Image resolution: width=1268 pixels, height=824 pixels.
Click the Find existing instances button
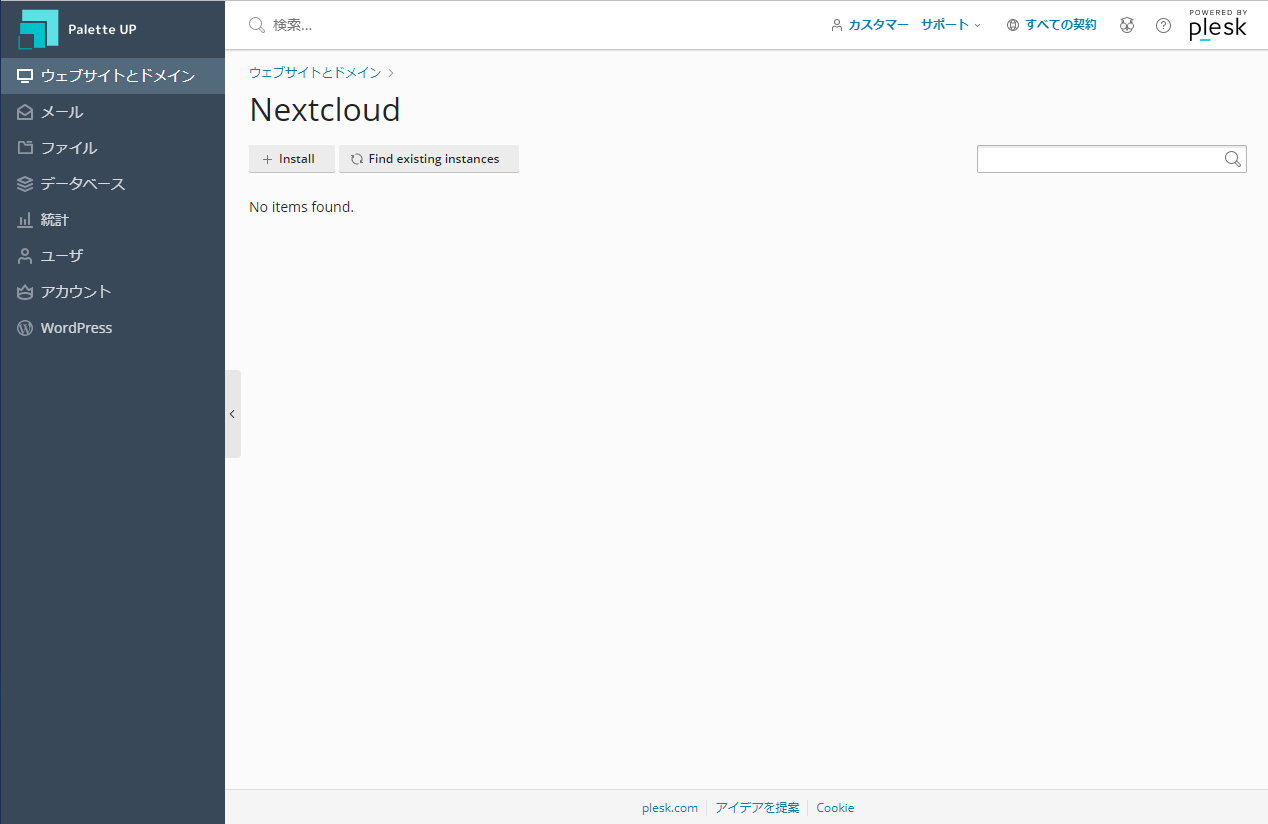tap(429, 159)
